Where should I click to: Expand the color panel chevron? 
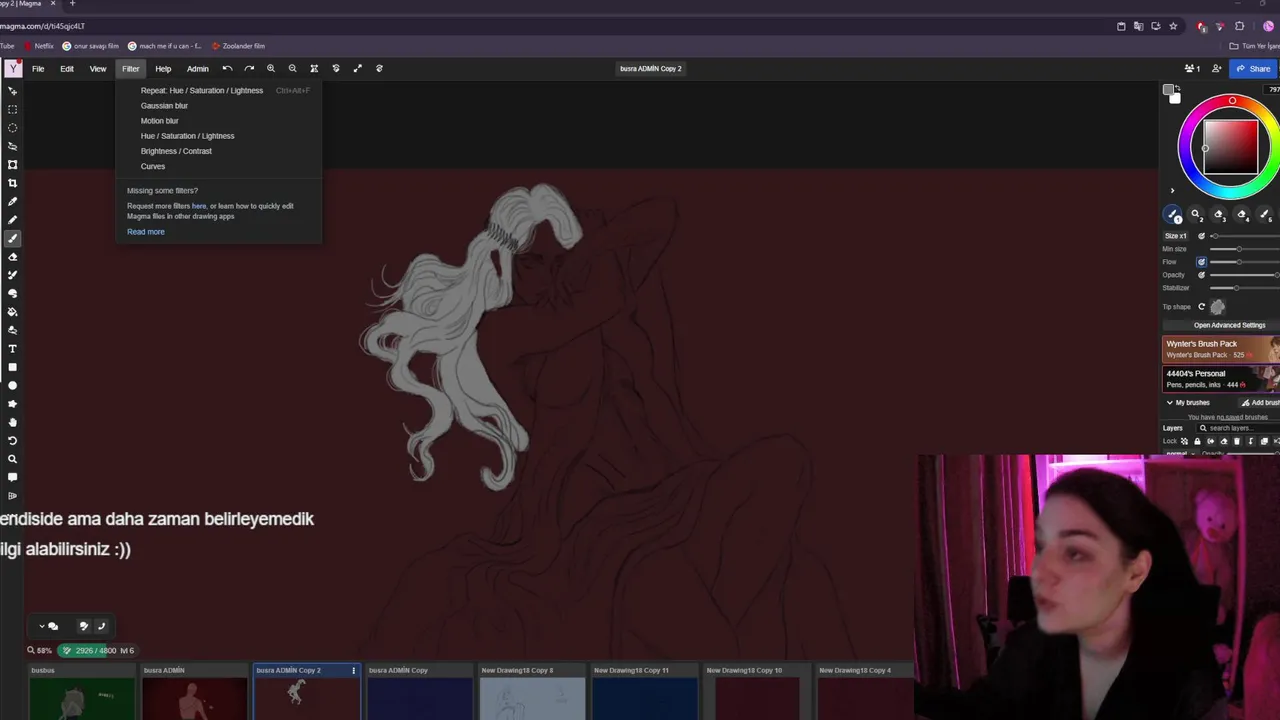click(x=1172, y=191)
